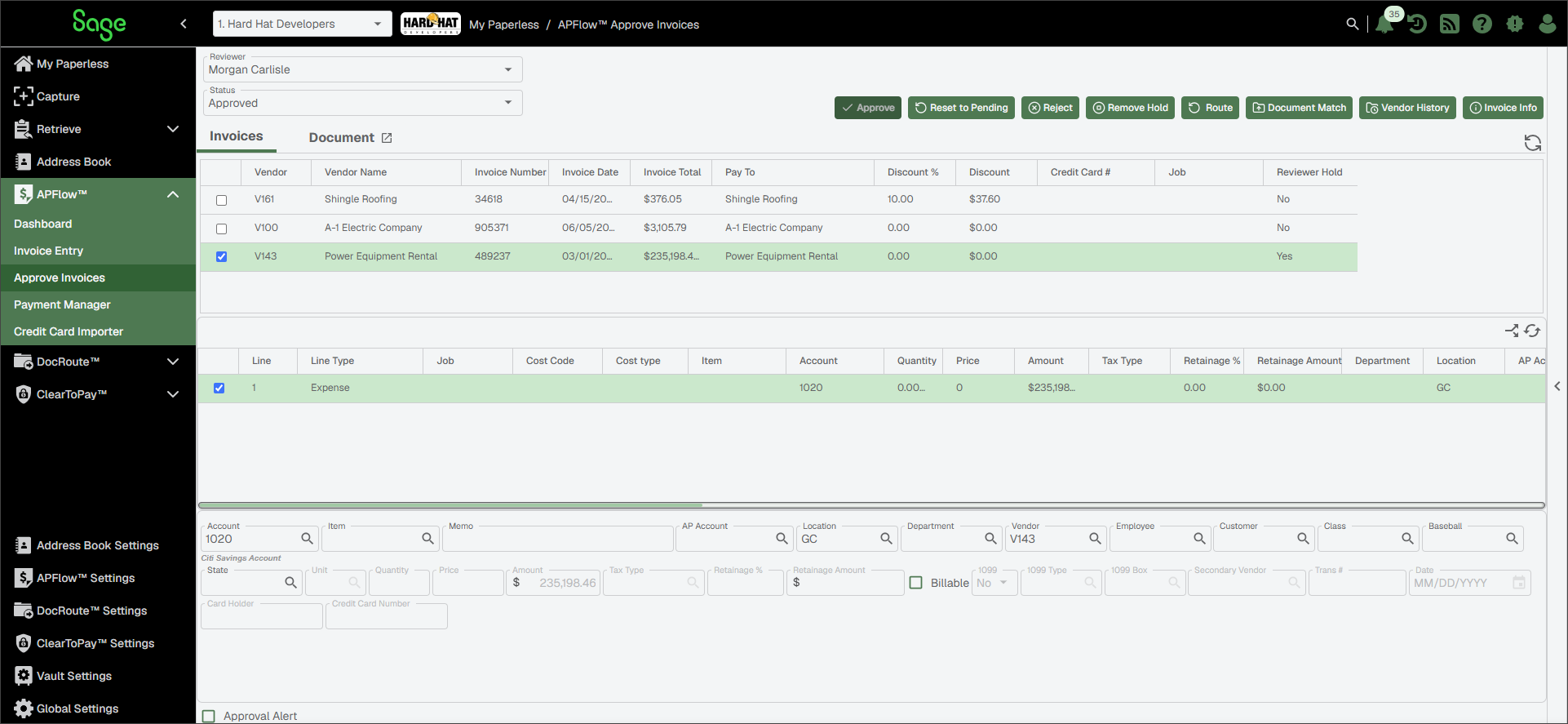Screen dimensions: 1568x724
Task: Open Document Match
Action: 1299,108
